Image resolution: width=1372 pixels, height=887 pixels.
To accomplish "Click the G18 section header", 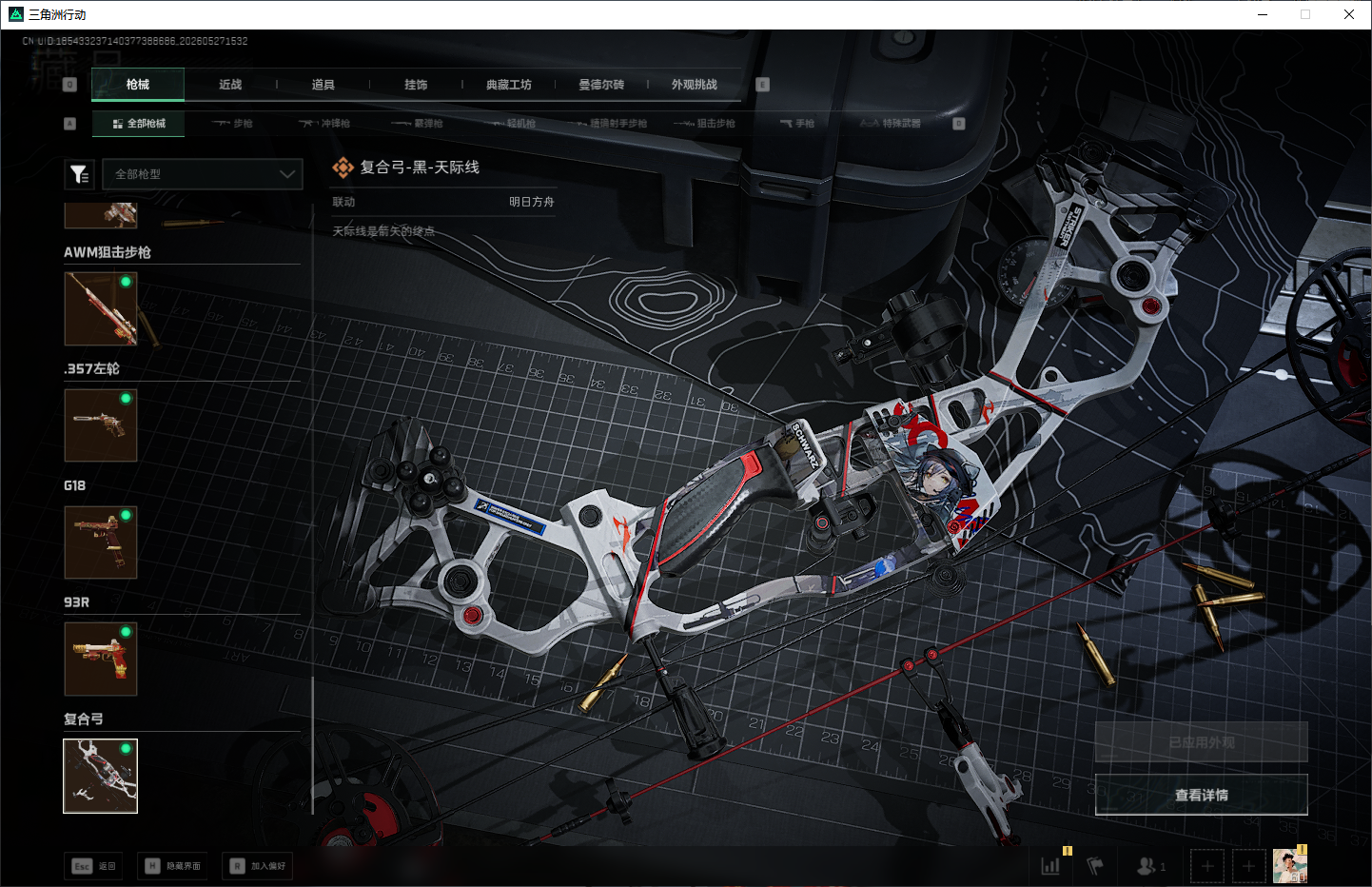I will pos(75,485).
